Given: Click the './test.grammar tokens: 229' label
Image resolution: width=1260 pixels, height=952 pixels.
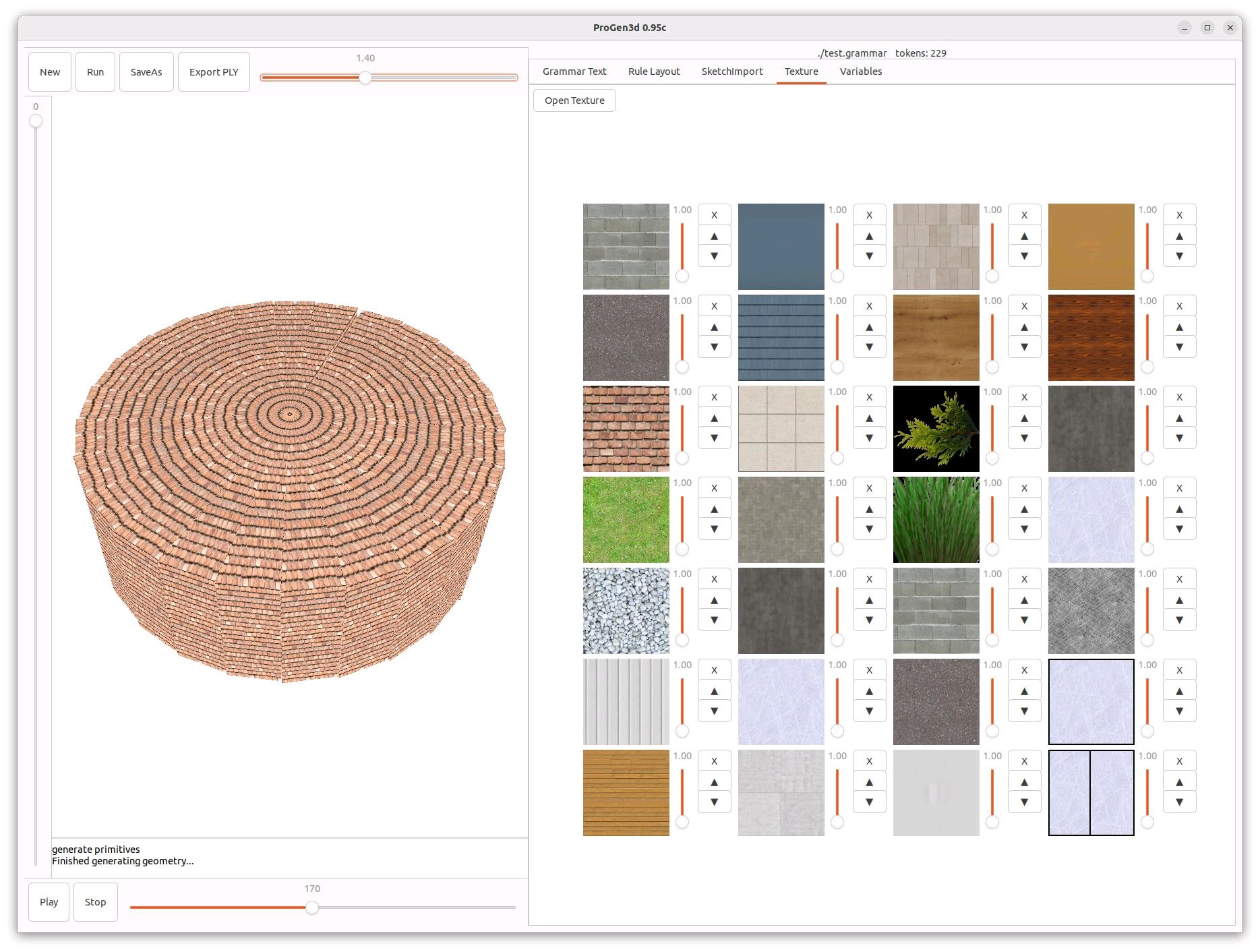Looking at the screenshot, I should pyautogui.click(x=882, y=53).
